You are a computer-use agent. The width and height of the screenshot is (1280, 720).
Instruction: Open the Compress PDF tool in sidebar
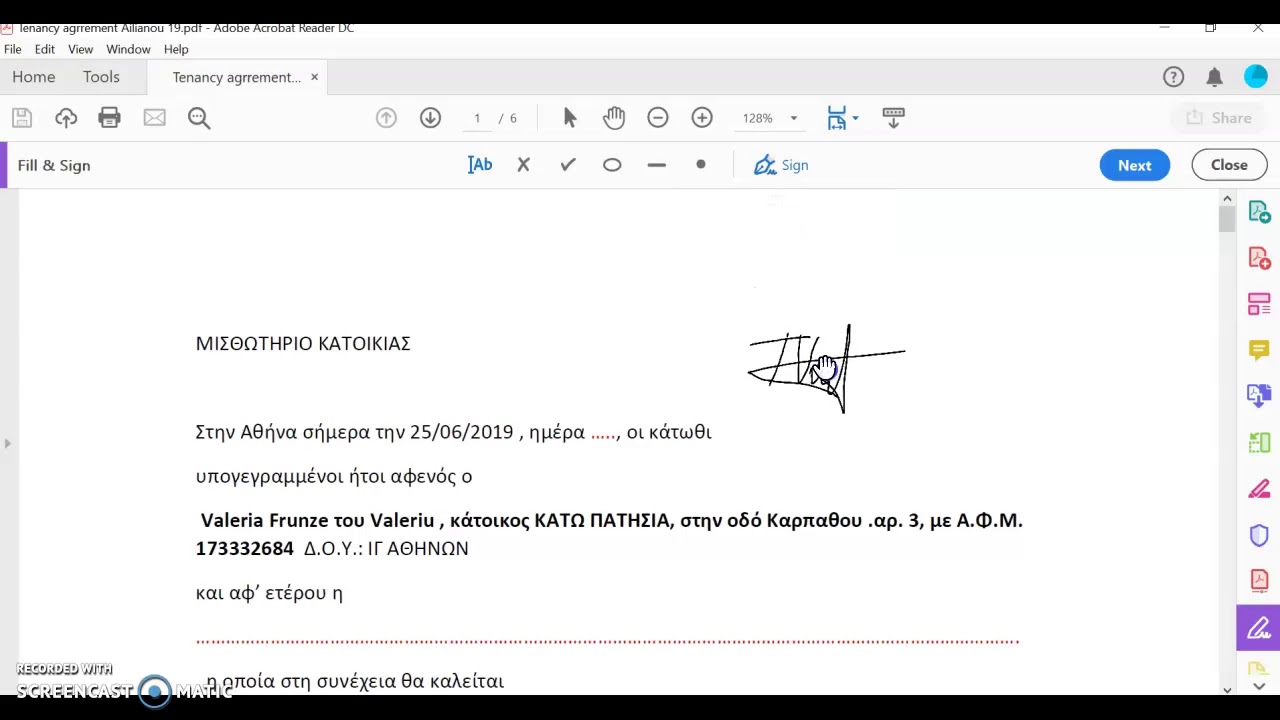pyautogui.click(x=1259, y=581)
